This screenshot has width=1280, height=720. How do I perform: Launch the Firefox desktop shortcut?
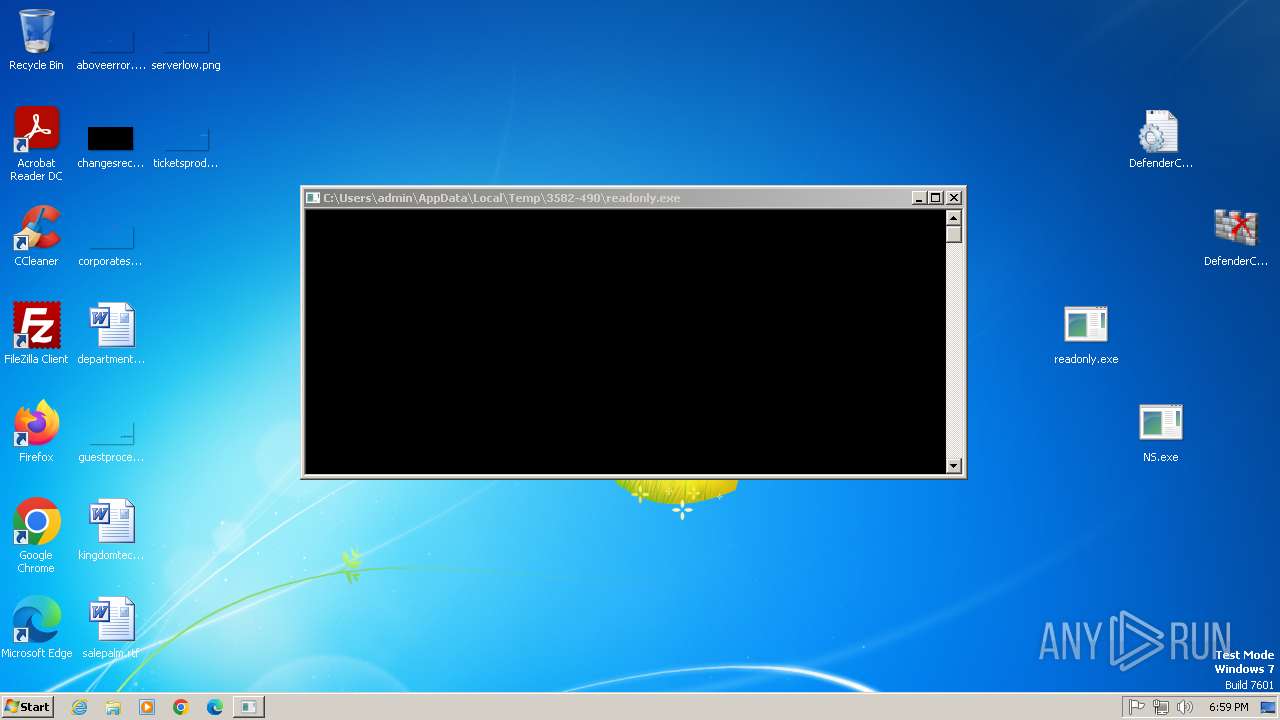click(36, 432)
